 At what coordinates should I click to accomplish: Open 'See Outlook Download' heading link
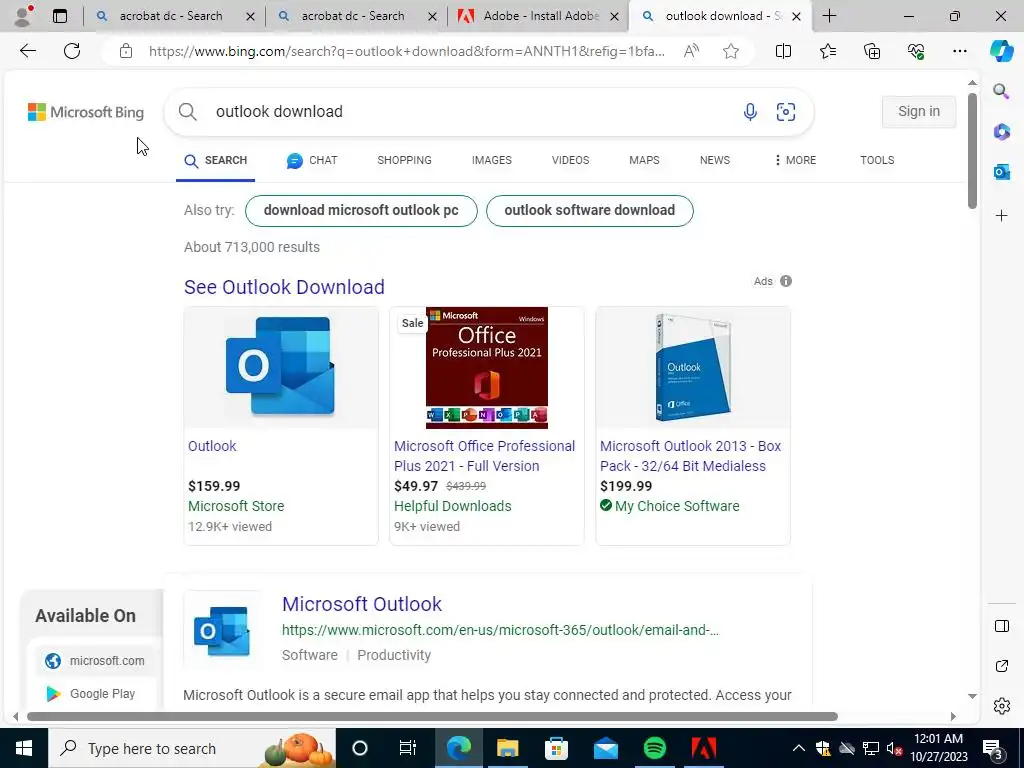pyautogui.click(x=284, y=287)
